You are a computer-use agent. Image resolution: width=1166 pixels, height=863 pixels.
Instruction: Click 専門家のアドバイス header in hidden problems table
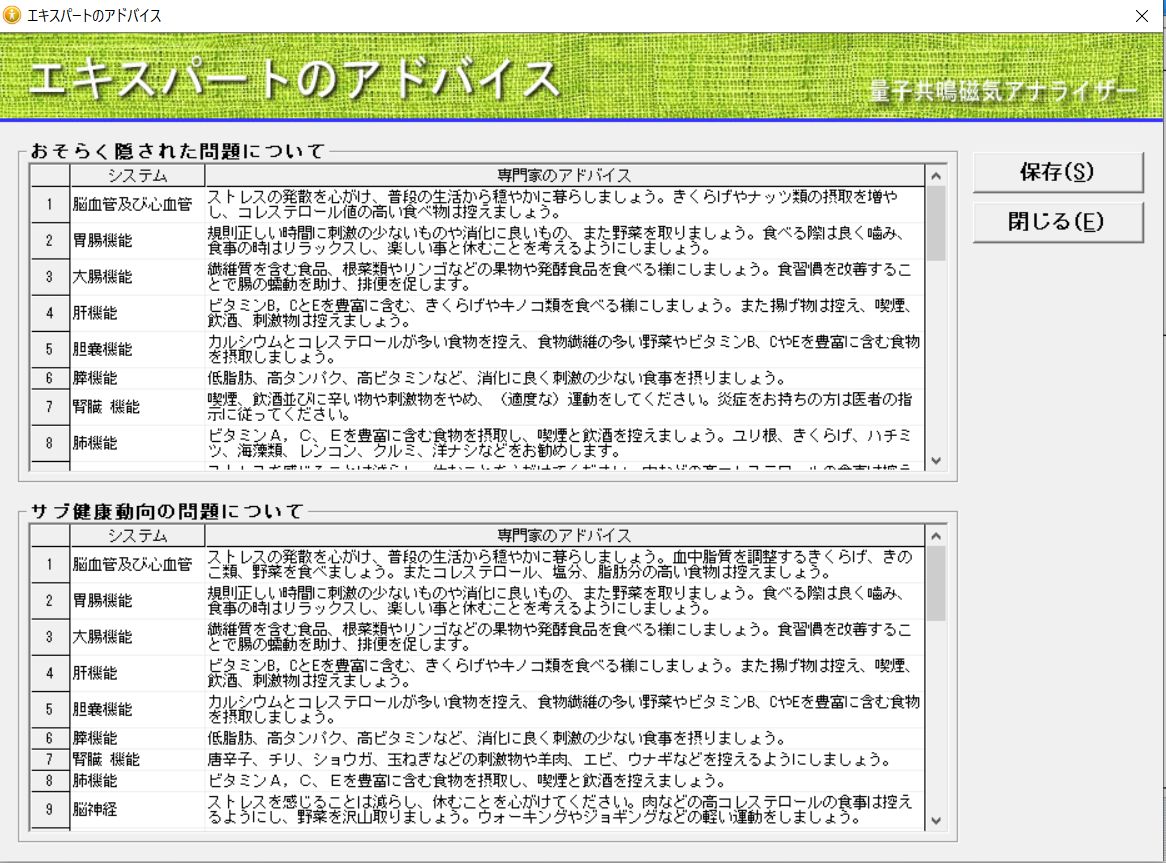coord(565,175)
